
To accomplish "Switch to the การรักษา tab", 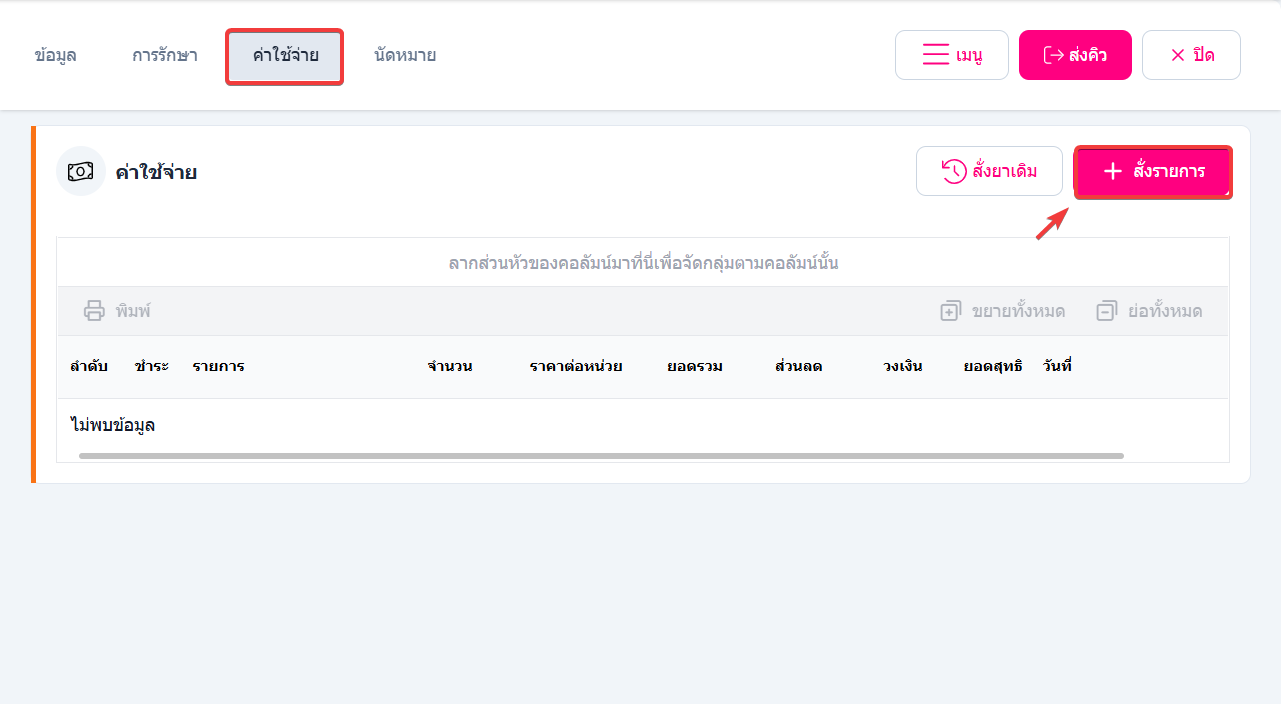I will pyautogui.click(x=165, y=55).
